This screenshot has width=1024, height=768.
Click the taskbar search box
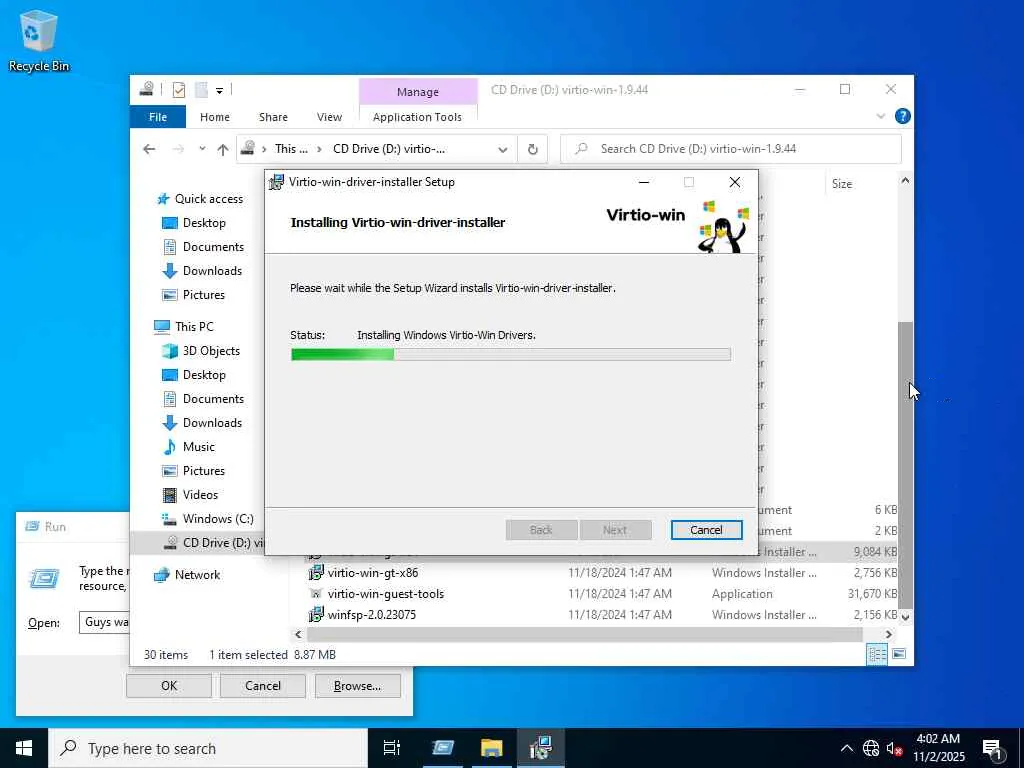click(208, 748)
